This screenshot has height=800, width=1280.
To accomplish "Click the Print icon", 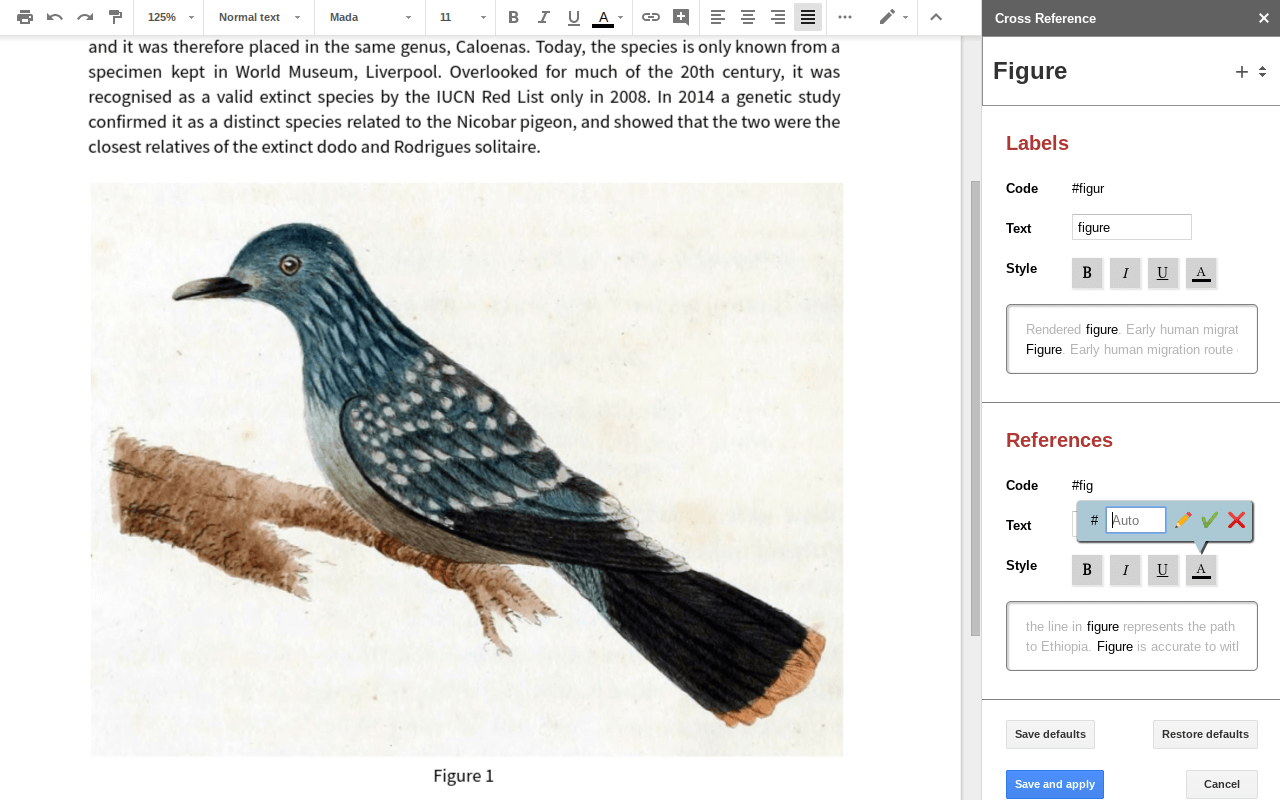I will click(24, 17).
